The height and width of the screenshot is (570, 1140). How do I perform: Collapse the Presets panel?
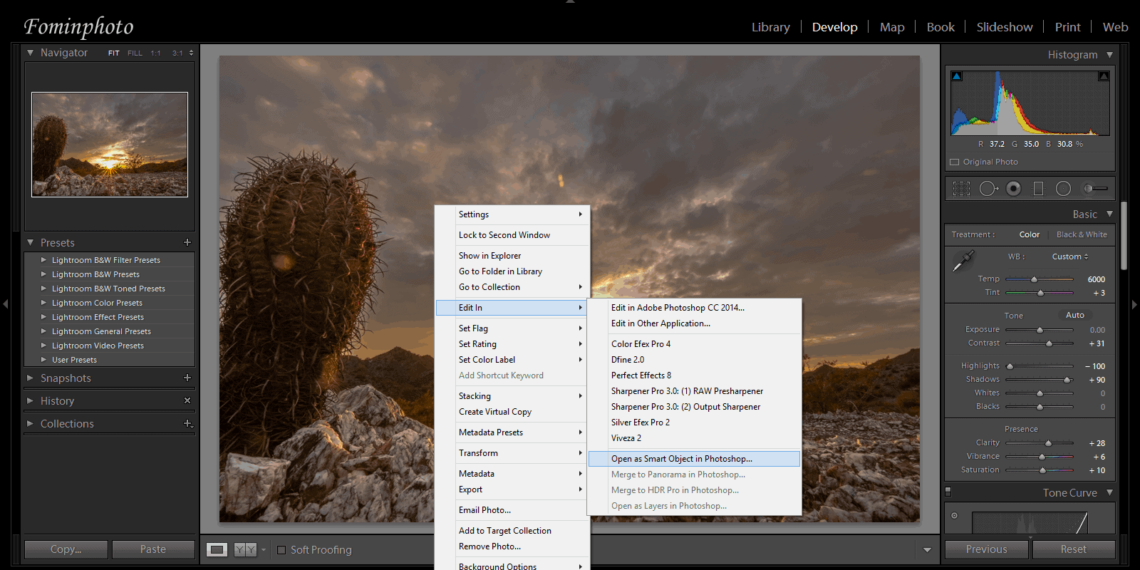pos(31,242)
